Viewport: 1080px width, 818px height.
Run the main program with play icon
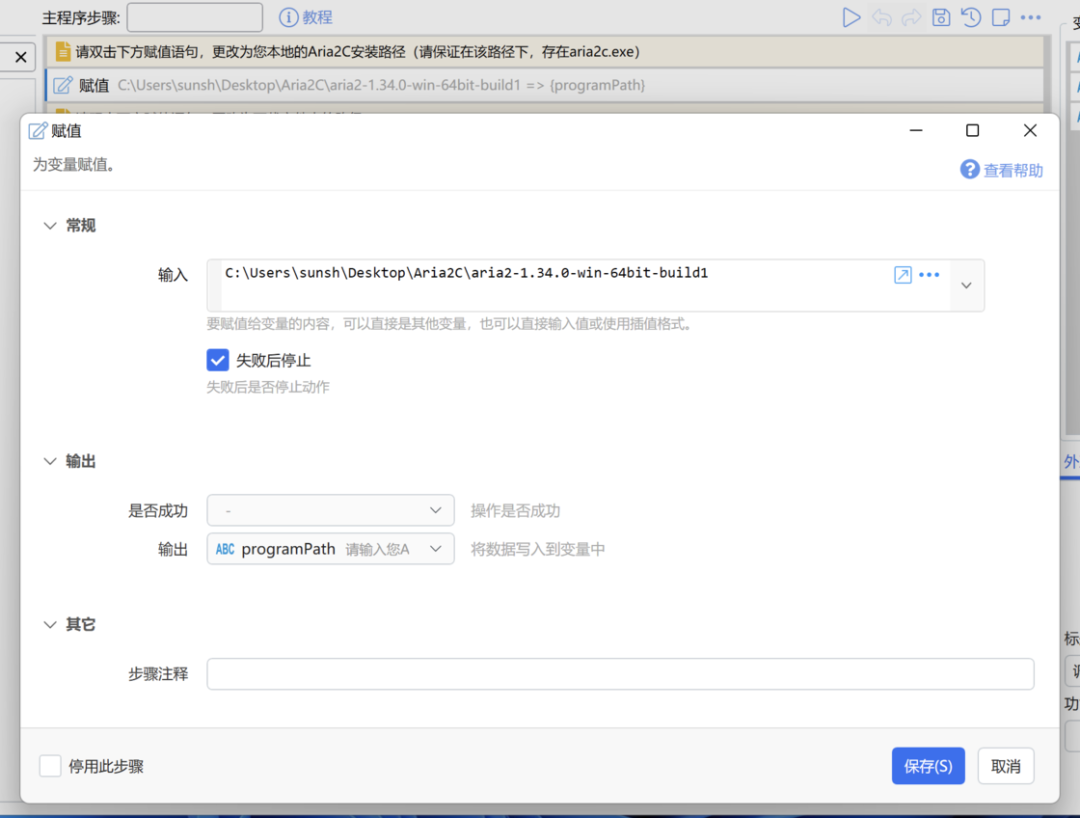coord(851,17)
